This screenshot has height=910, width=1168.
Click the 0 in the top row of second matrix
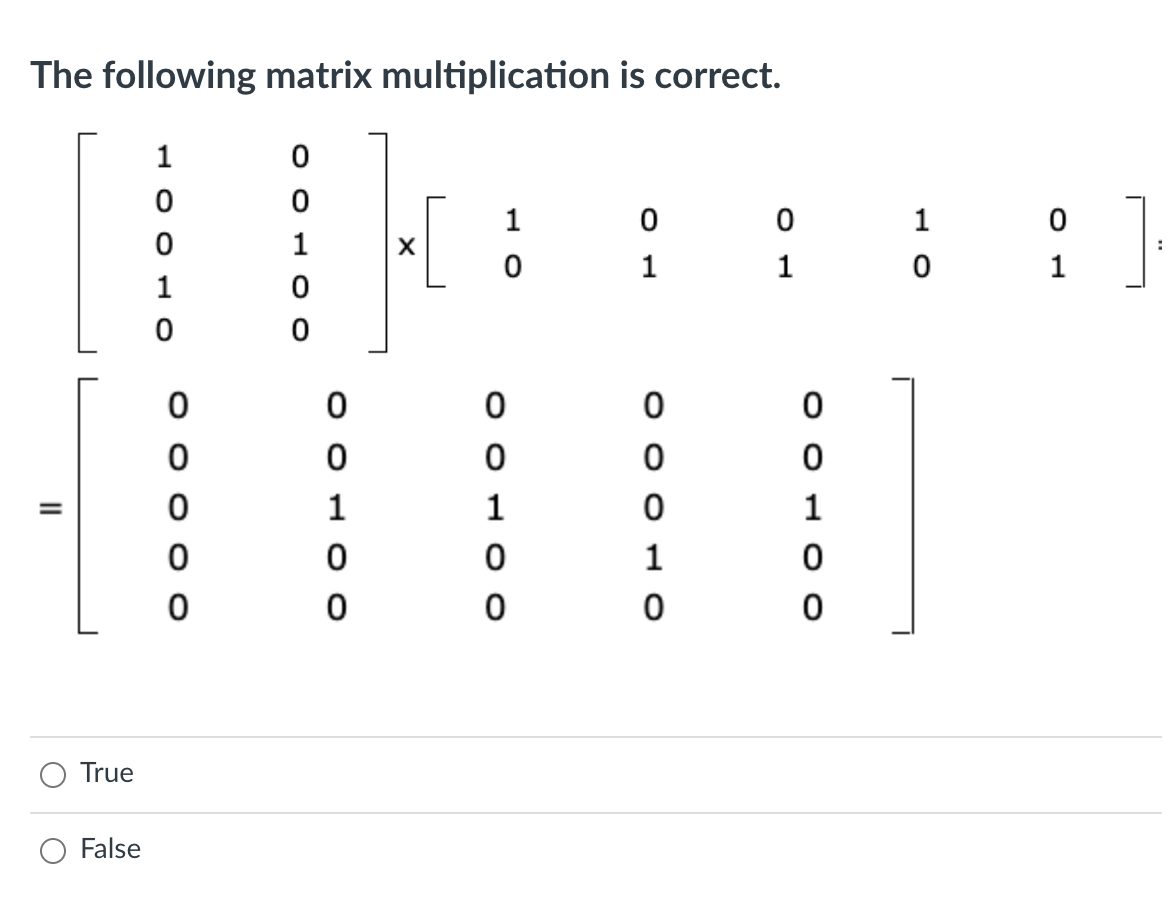click(x=648, y=220)
